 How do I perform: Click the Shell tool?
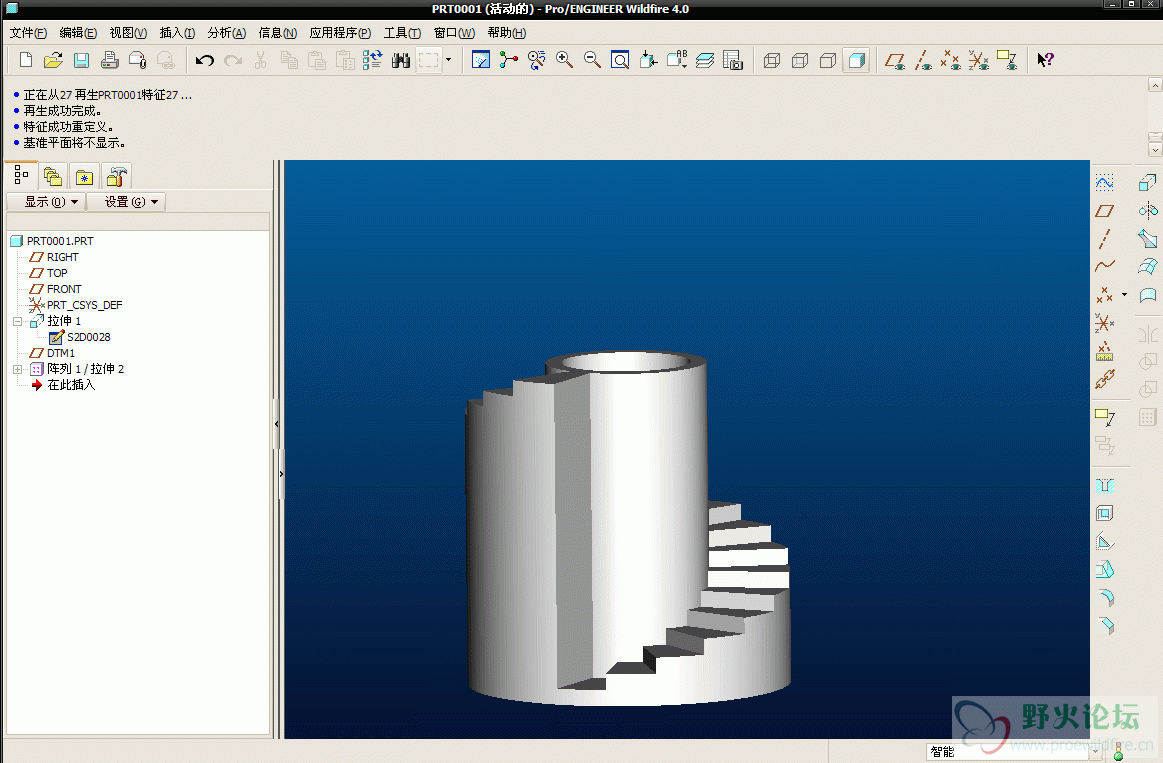1104,513
